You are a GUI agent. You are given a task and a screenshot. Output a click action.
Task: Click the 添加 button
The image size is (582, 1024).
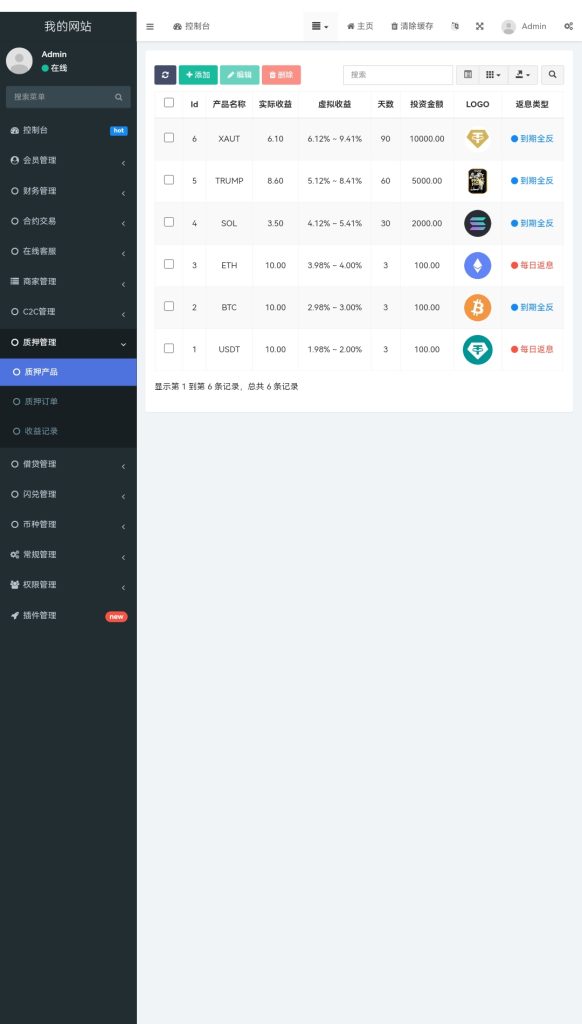[x=198, y=75]
